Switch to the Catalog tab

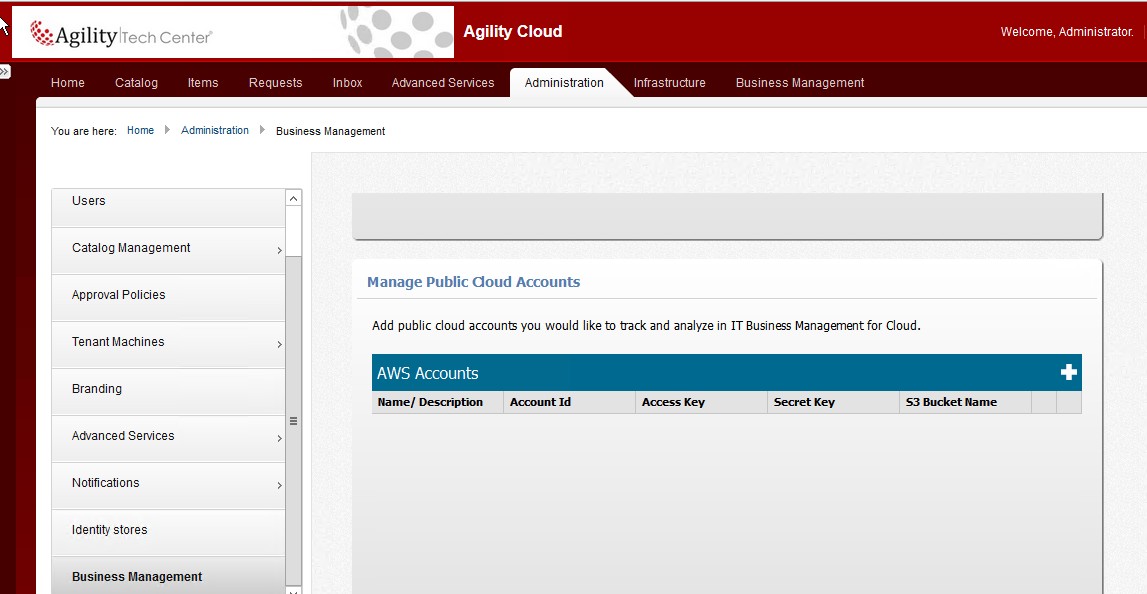136,83
